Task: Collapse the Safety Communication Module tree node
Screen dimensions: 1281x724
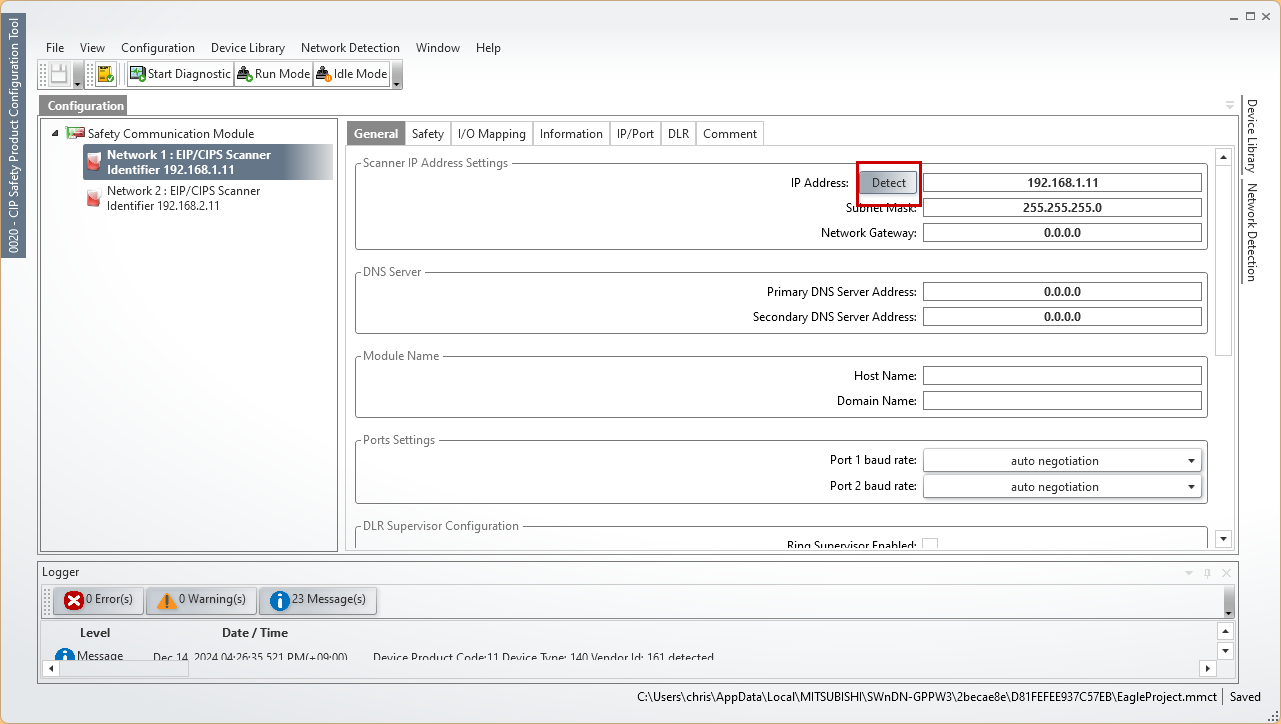Action: [x=55, y=133]
